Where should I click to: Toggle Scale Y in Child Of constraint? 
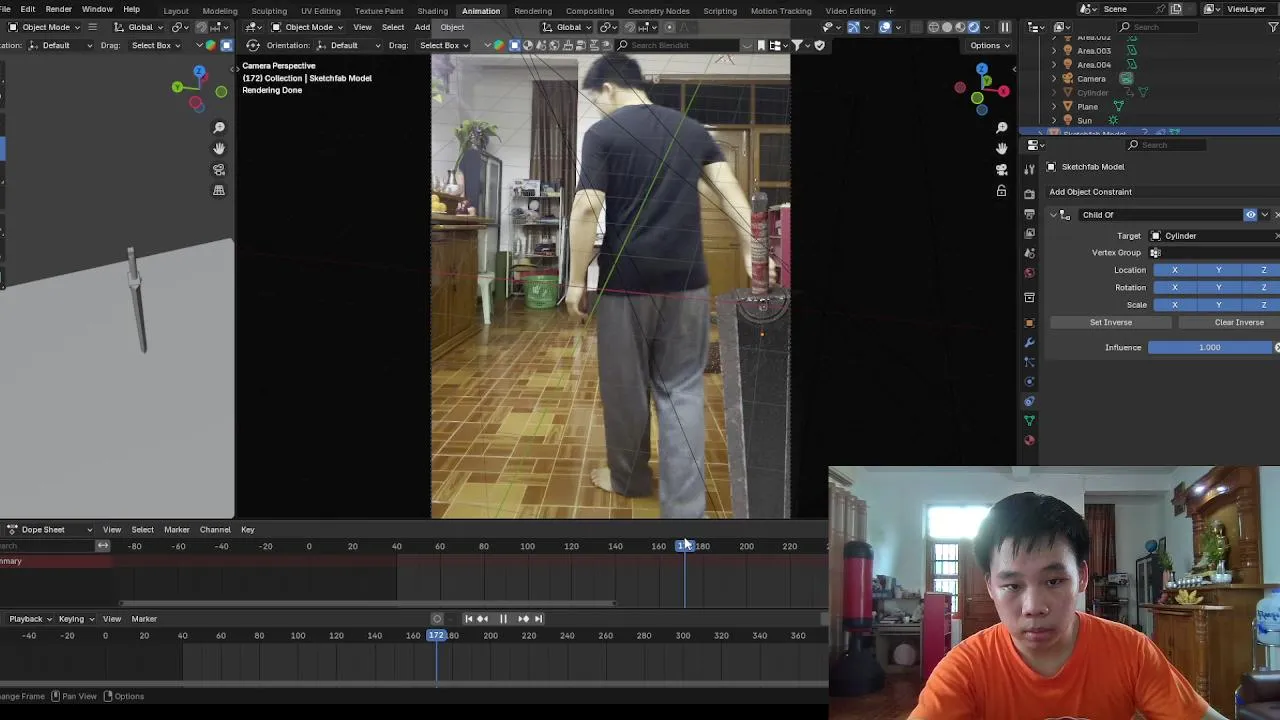pos(1219,305)
